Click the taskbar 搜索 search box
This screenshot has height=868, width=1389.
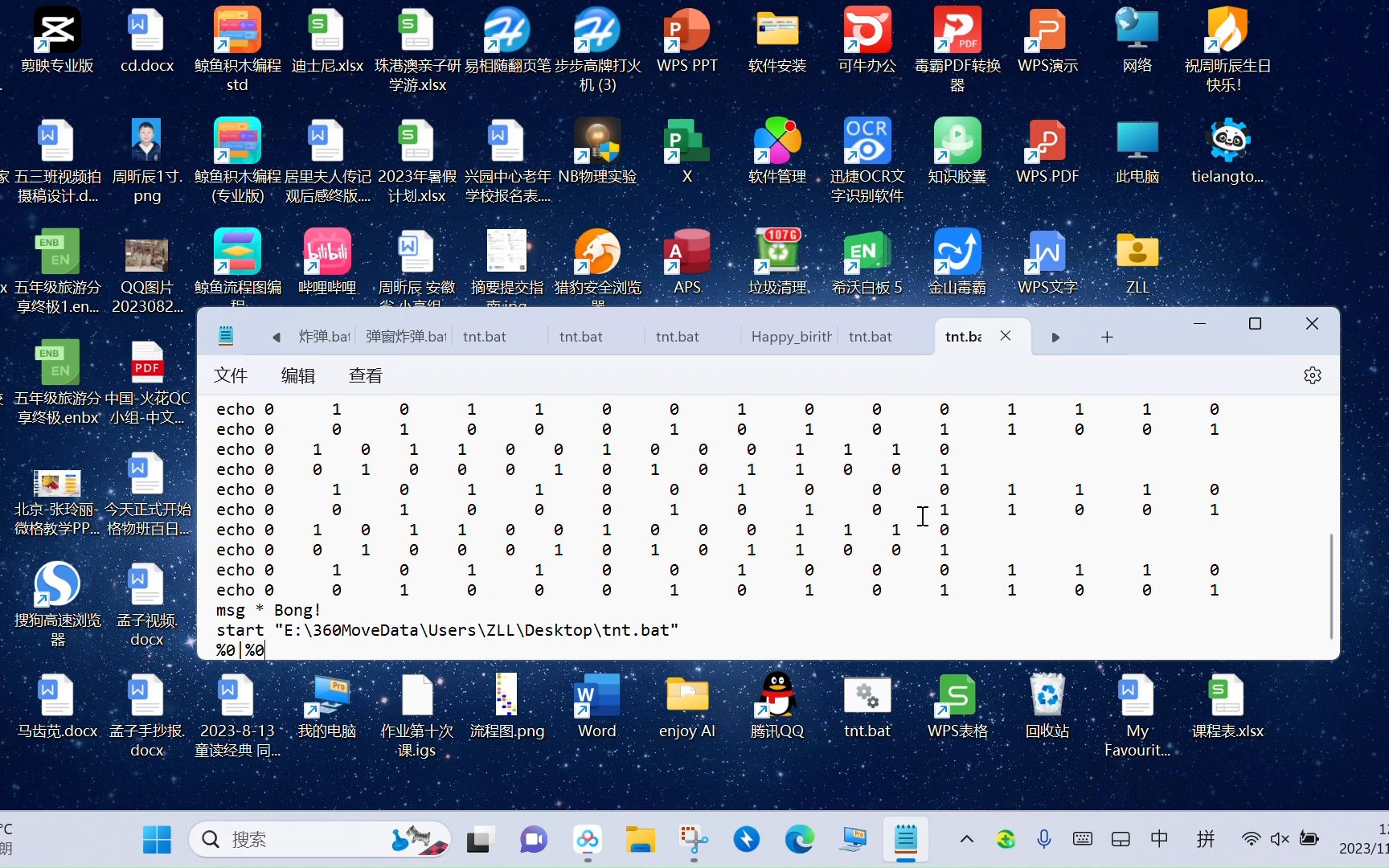(320, 840)
